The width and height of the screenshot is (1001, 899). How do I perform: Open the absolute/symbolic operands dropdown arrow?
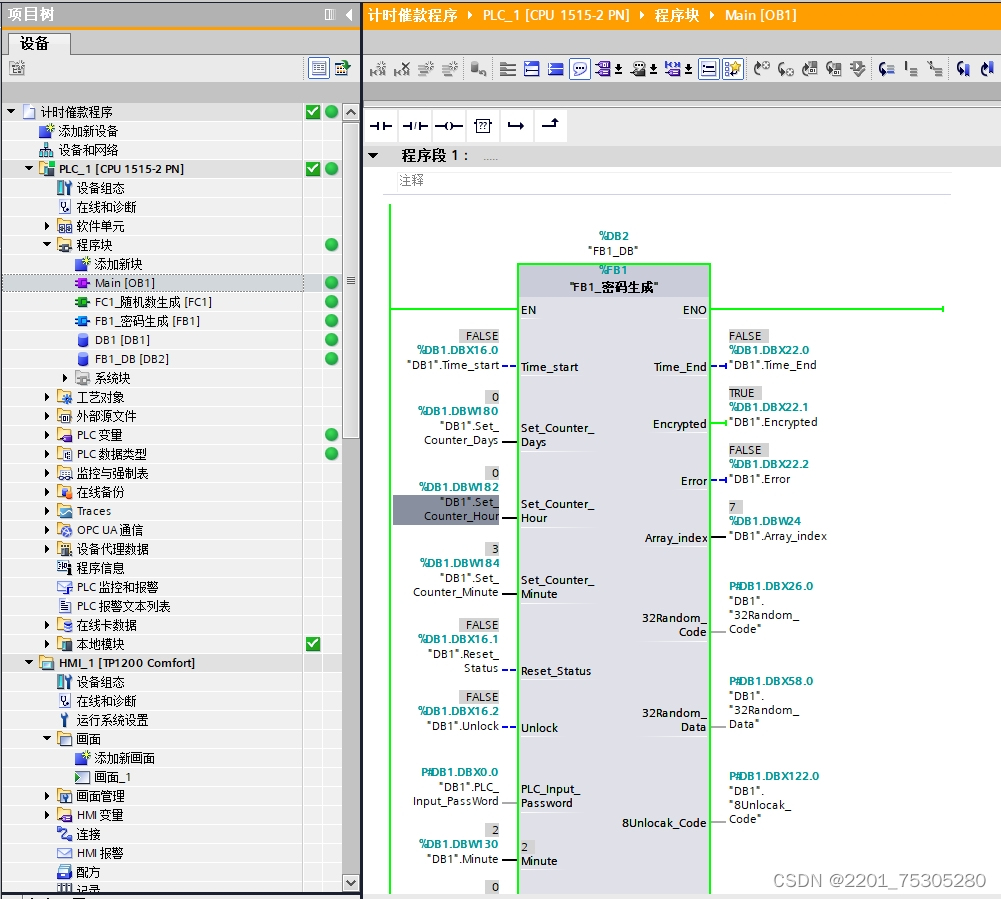(619, 69)
